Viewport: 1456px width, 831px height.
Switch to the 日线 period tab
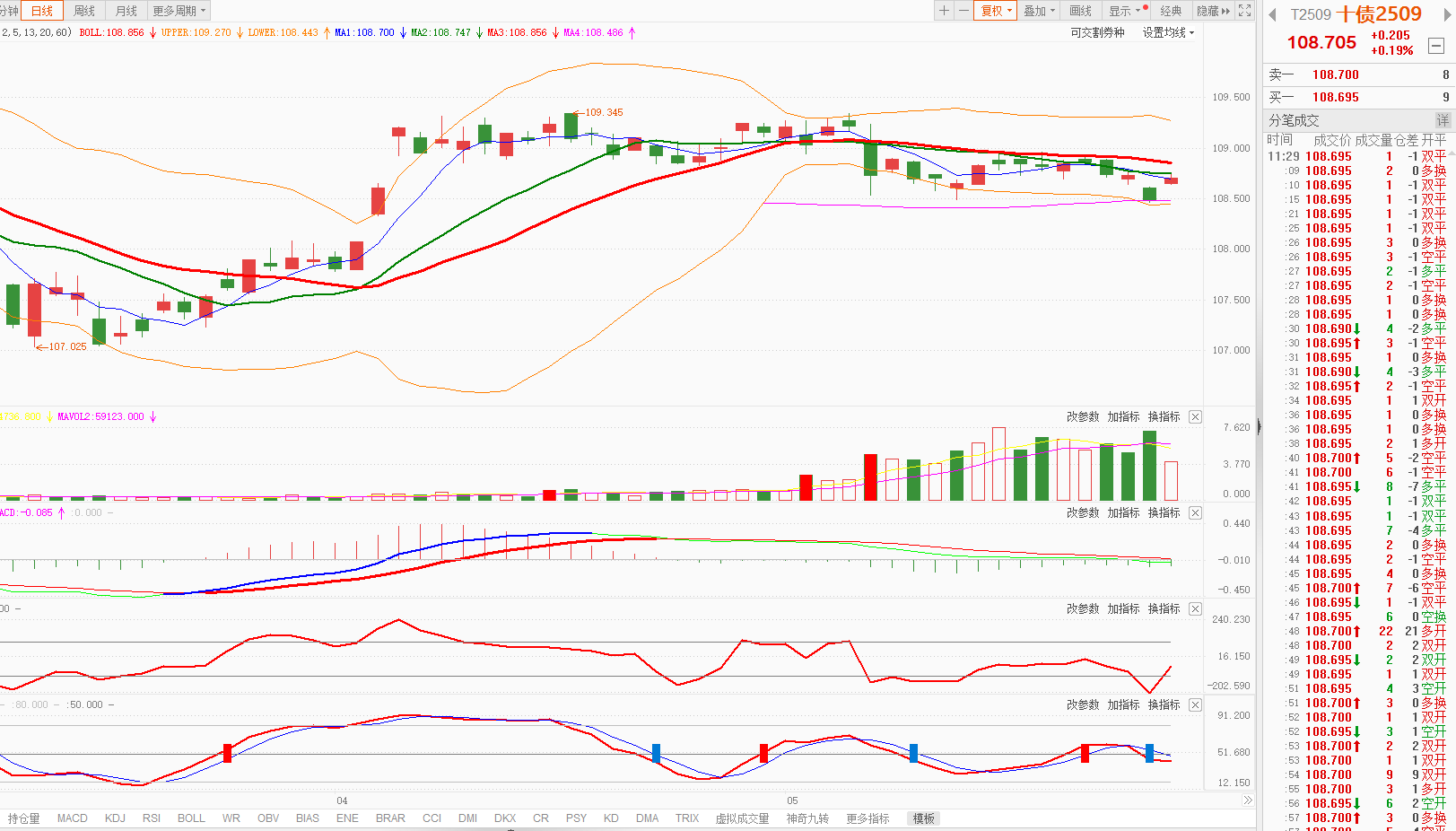pos(42,11)
